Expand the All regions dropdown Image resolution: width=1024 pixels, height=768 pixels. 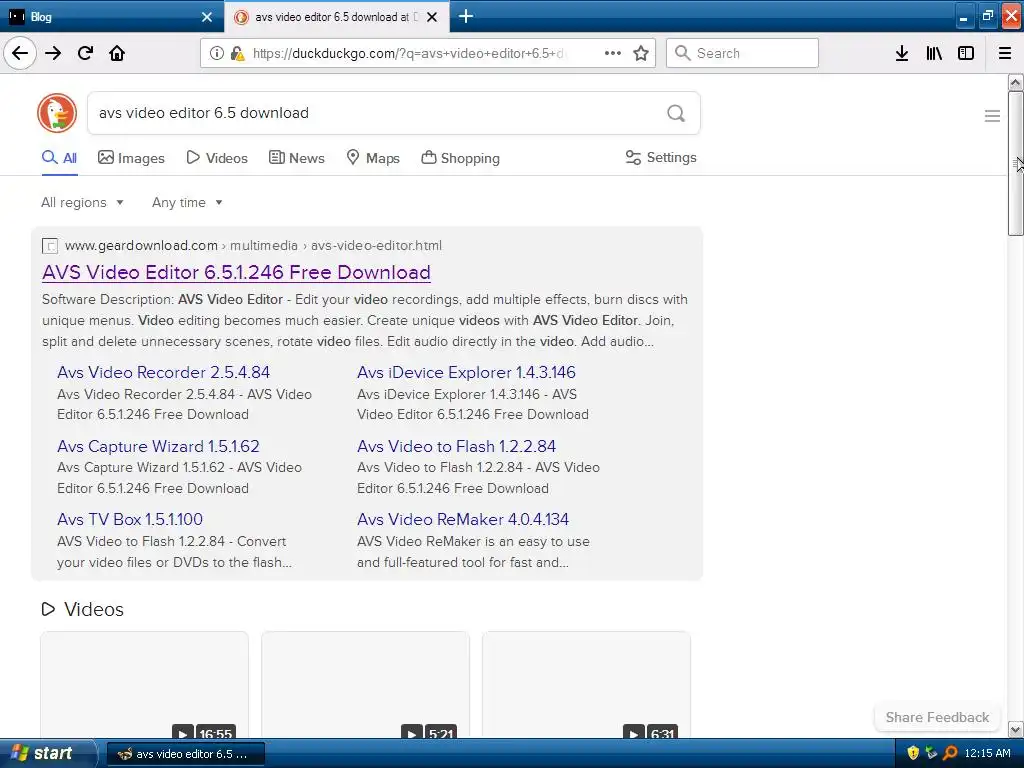(82, 202)
